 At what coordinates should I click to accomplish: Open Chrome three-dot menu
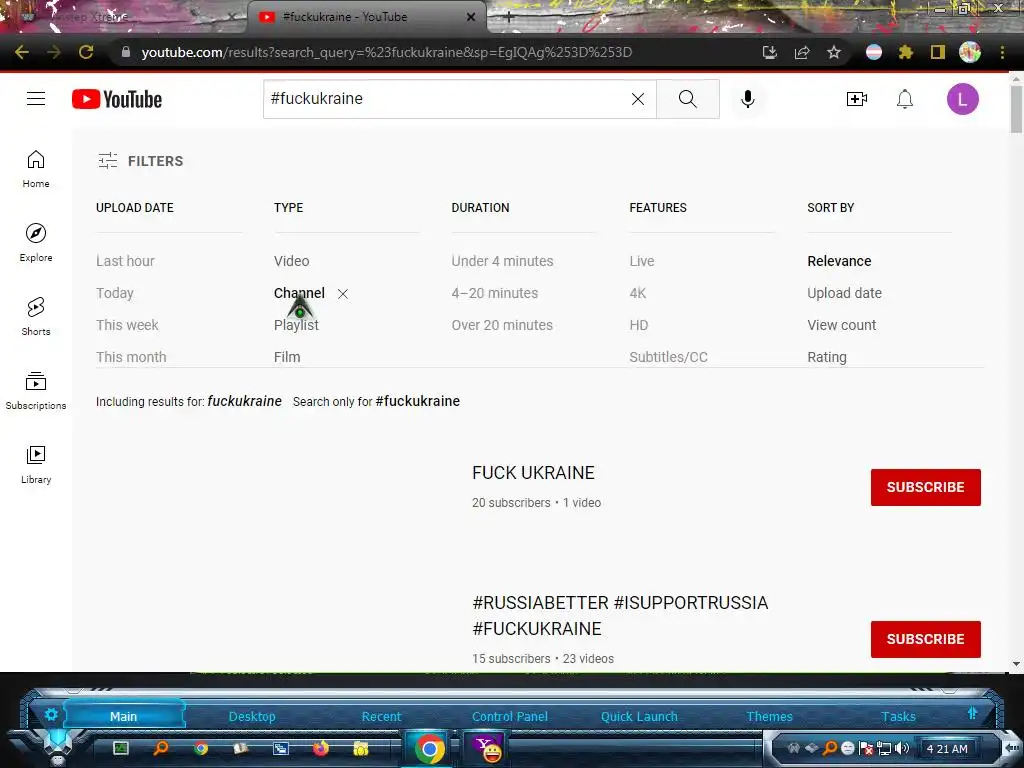(1002, 52)
